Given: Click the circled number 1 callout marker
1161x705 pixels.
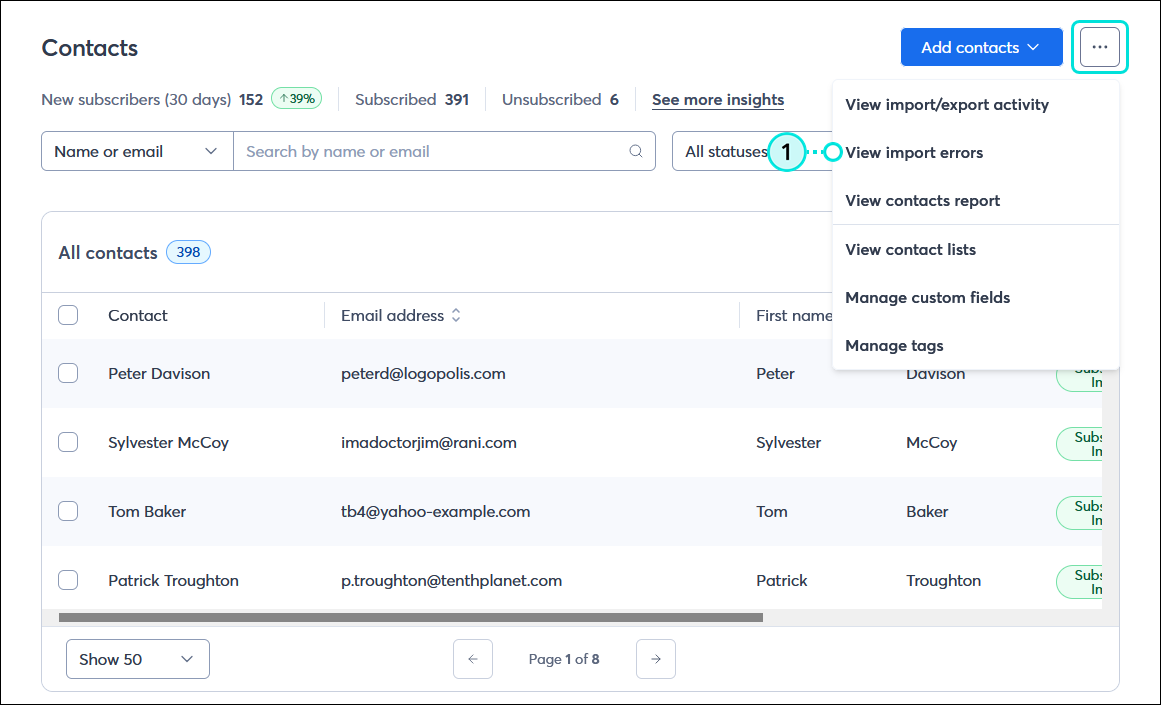Looking at the screenshot, I should (787, 153).
